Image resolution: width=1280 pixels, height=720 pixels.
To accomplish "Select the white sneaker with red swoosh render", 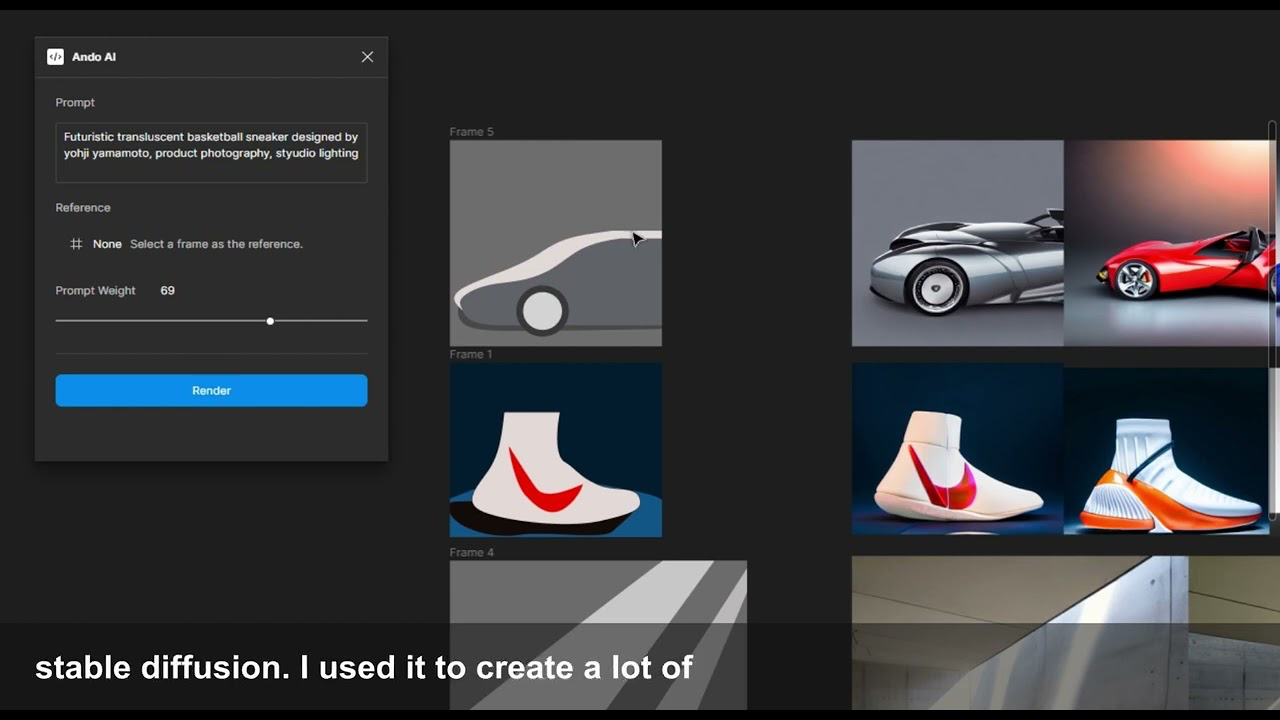I will 957,449.
